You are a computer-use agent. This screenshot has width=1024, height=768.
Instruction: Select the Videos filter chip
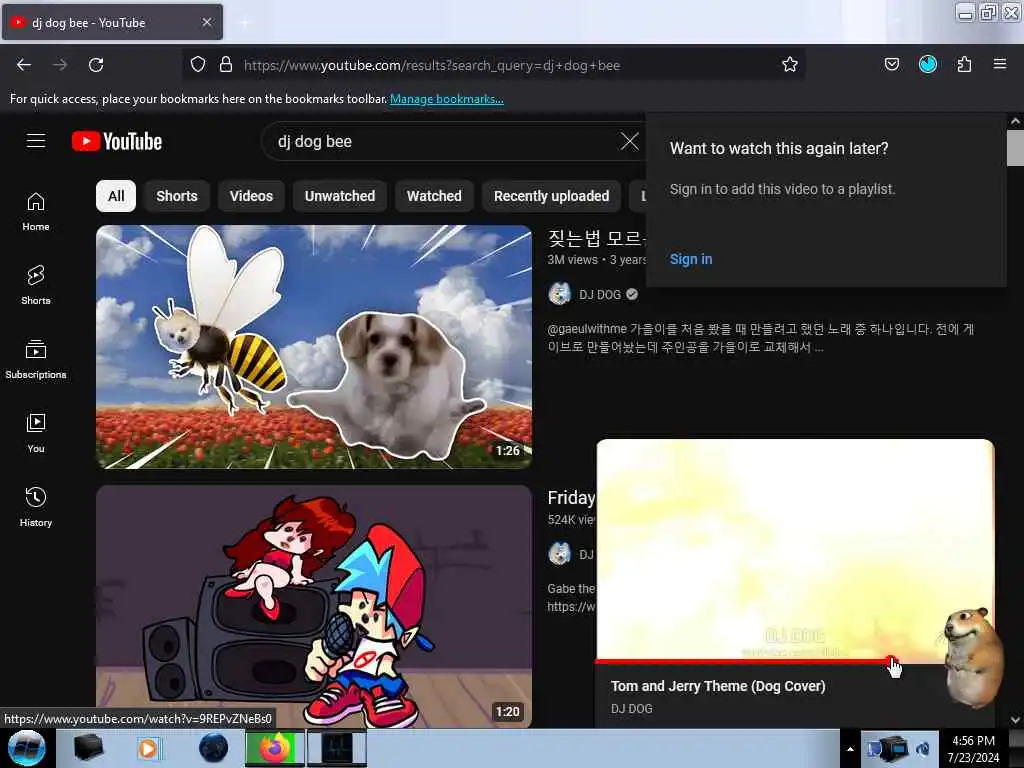point(251,196)
